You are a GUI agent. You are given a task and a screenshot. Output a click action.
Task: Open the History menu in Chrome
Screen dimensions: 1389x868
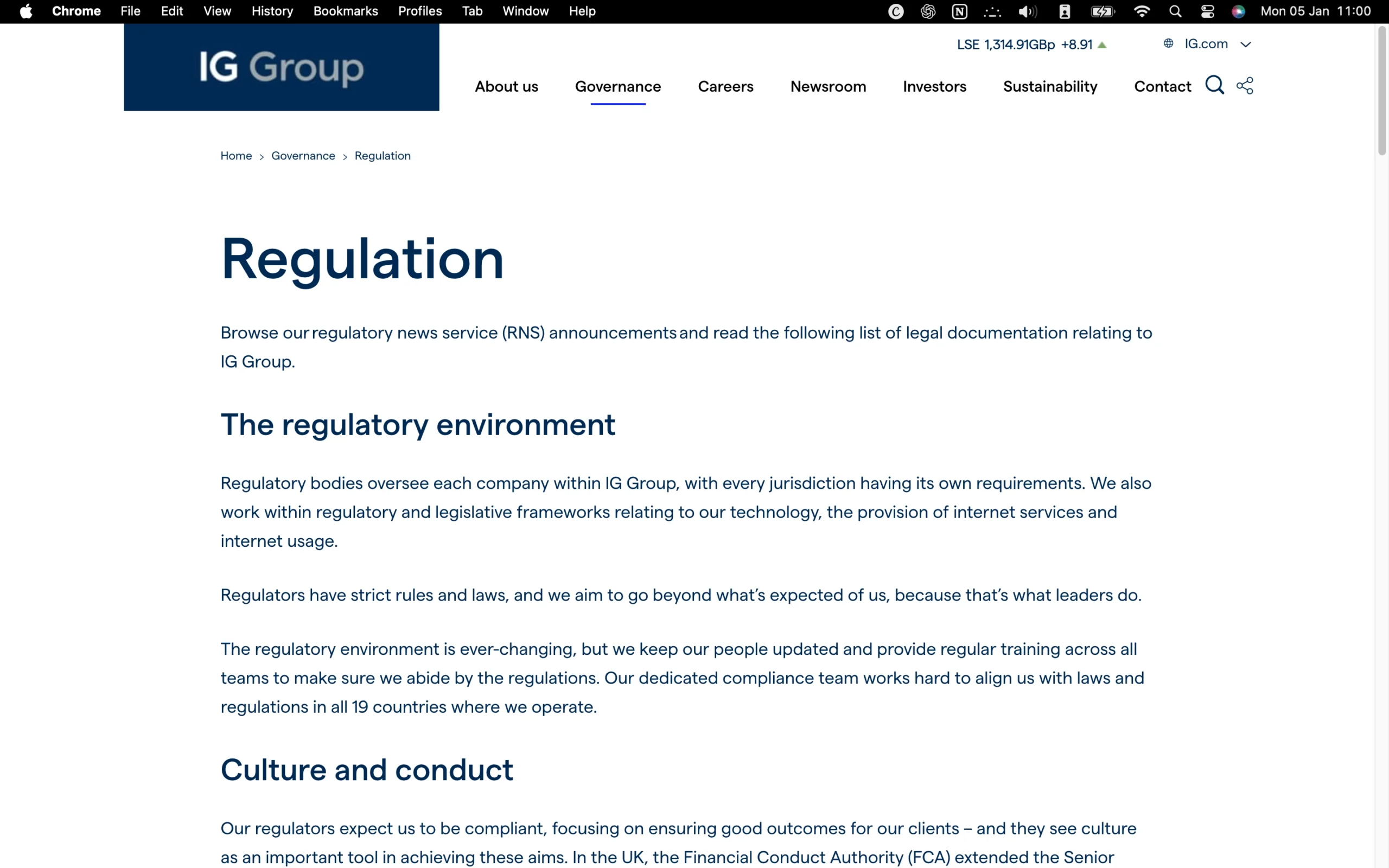click(x=271, y=11)
